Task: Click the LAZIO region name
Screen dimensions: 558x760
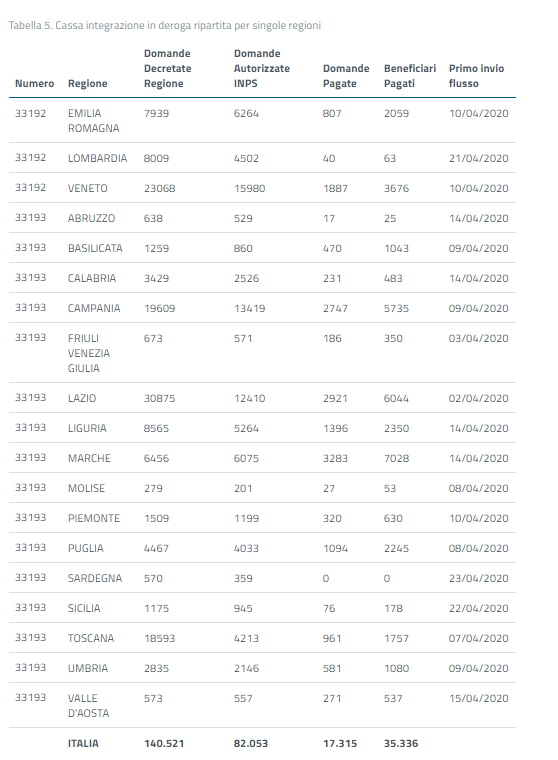Action: pyautogui.click(x=82, y=398)
